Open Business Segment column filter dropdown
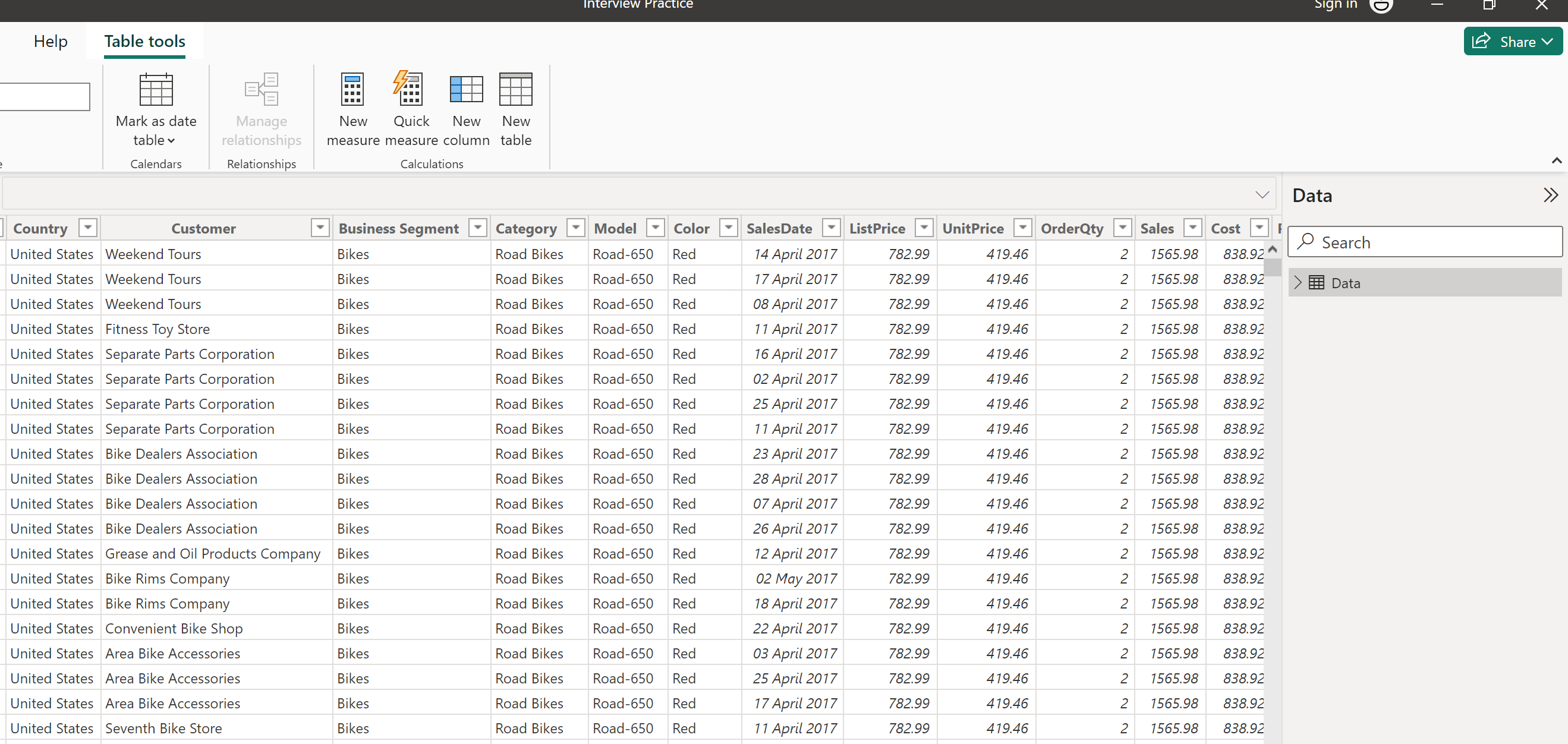This screenshot has height=744, width=1568. coord(478,228)
